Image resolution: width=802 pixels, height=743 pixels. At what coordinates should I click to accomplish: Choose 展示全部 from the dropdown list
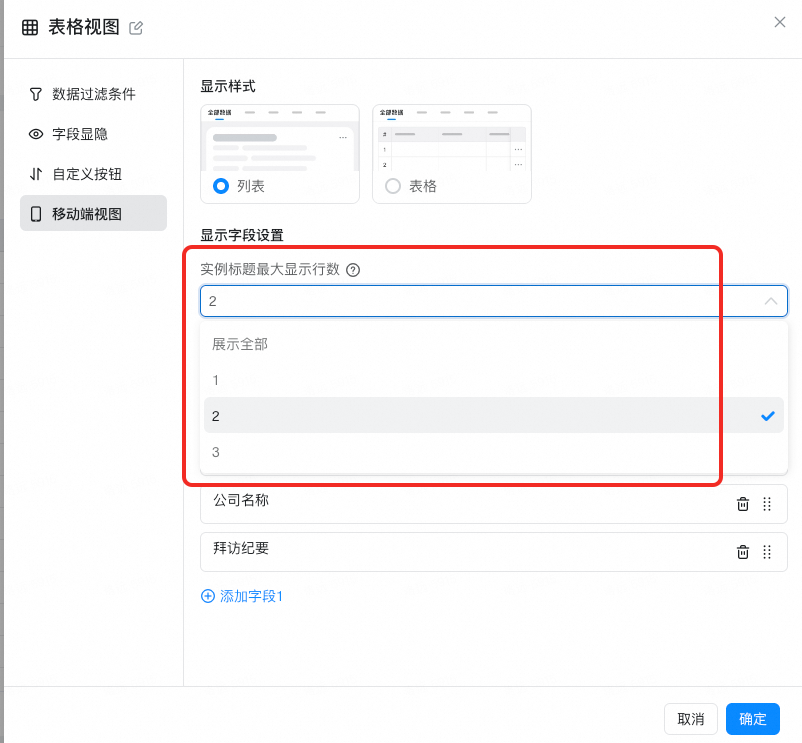[240, 344]
